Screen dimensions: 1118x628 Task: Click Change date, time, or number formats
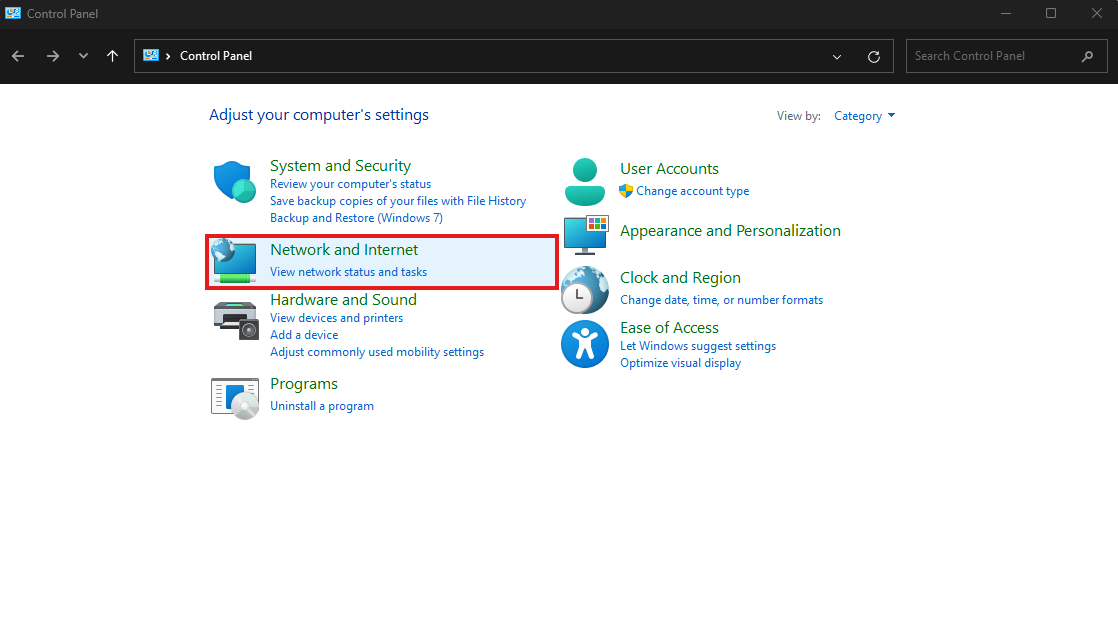click(722, 300)
